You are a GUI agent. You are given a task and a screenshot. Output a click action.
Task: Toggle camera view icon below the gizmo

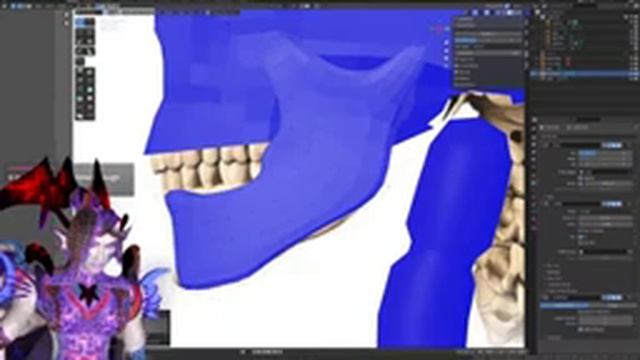pos(446,58)
